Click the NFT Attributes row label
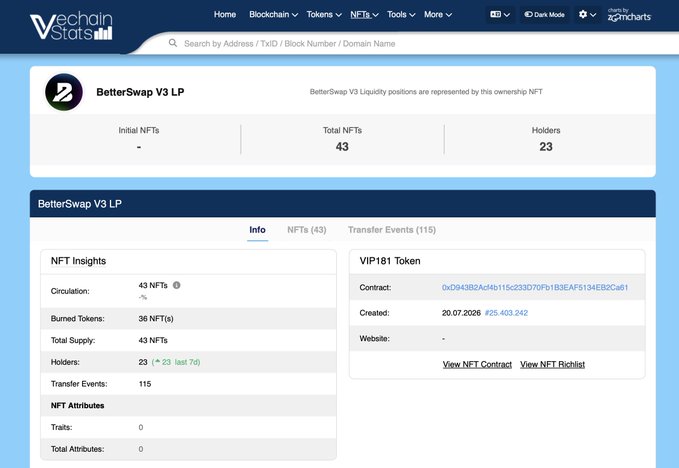This screenshot has height=468, width=679. (78, 405)
